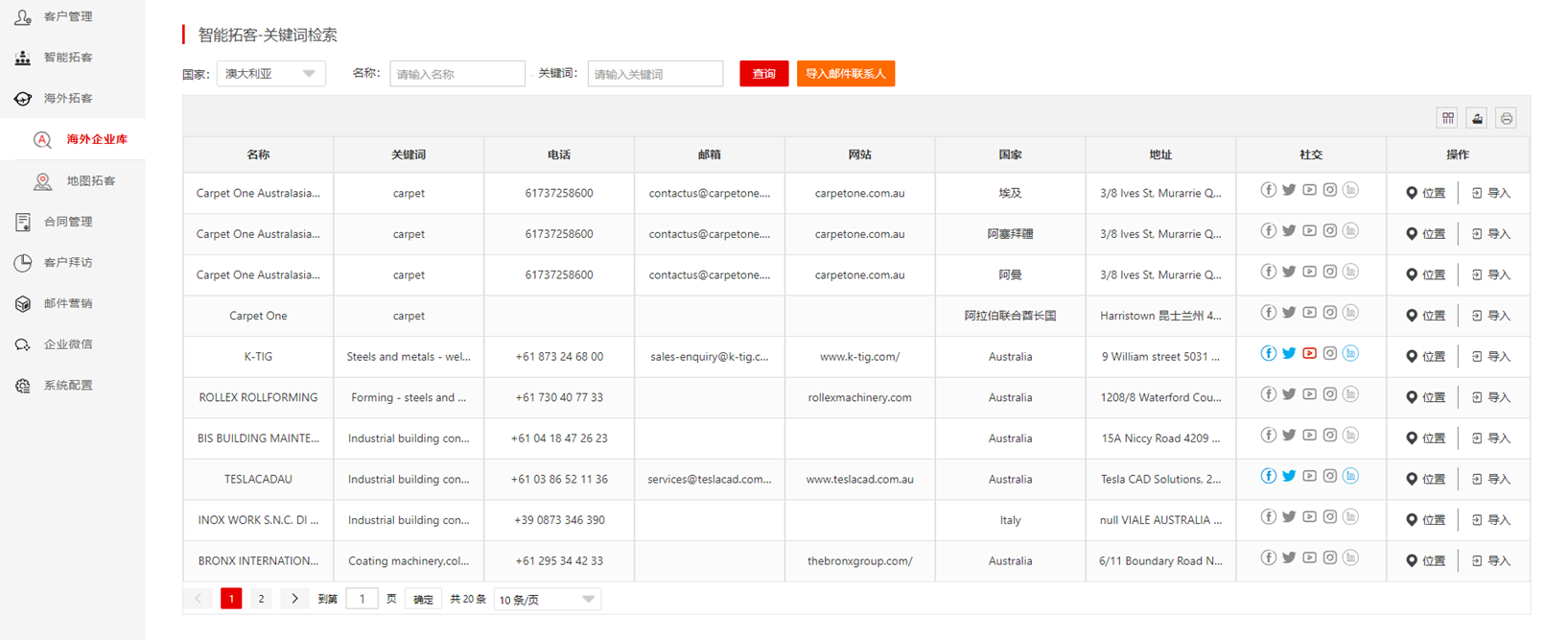
Task: Open the 国家 country dropdown showing 澳大利亚
Action: [271, 74]
